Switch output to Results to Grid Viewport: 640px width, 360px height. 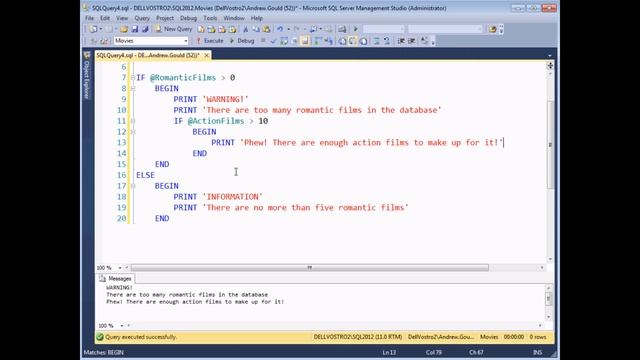point(353,41)
